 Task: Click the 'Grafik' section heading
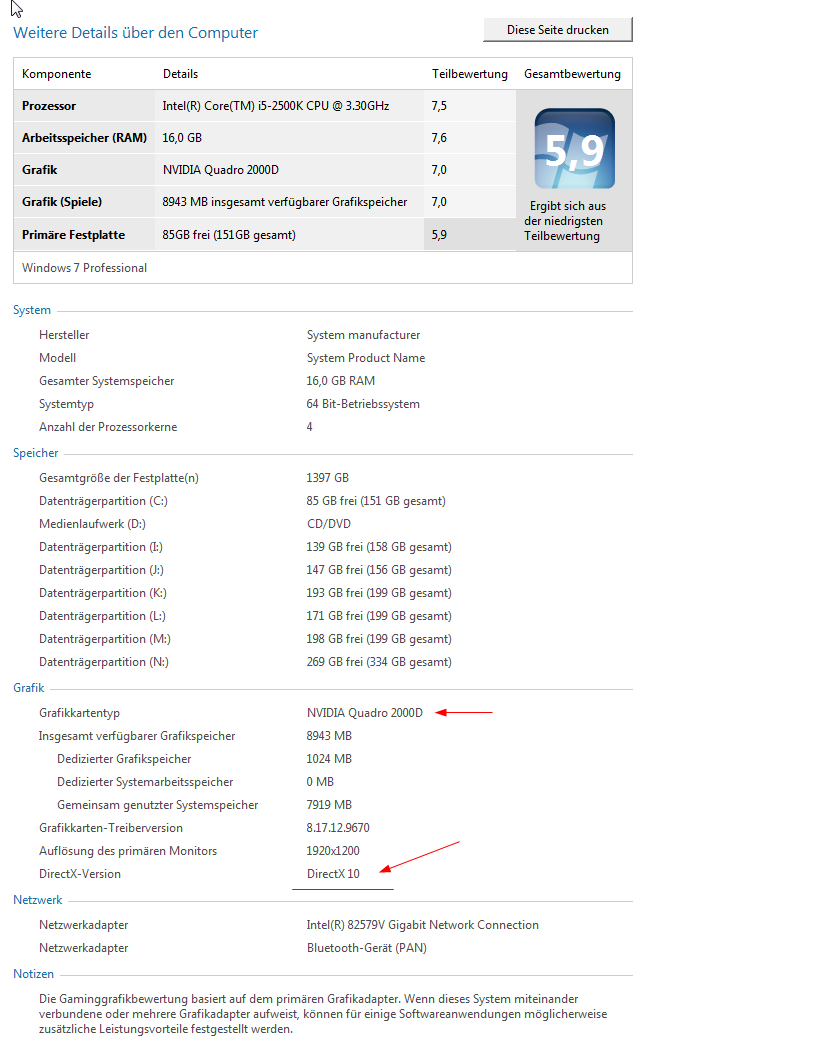[x=28, y=688]
